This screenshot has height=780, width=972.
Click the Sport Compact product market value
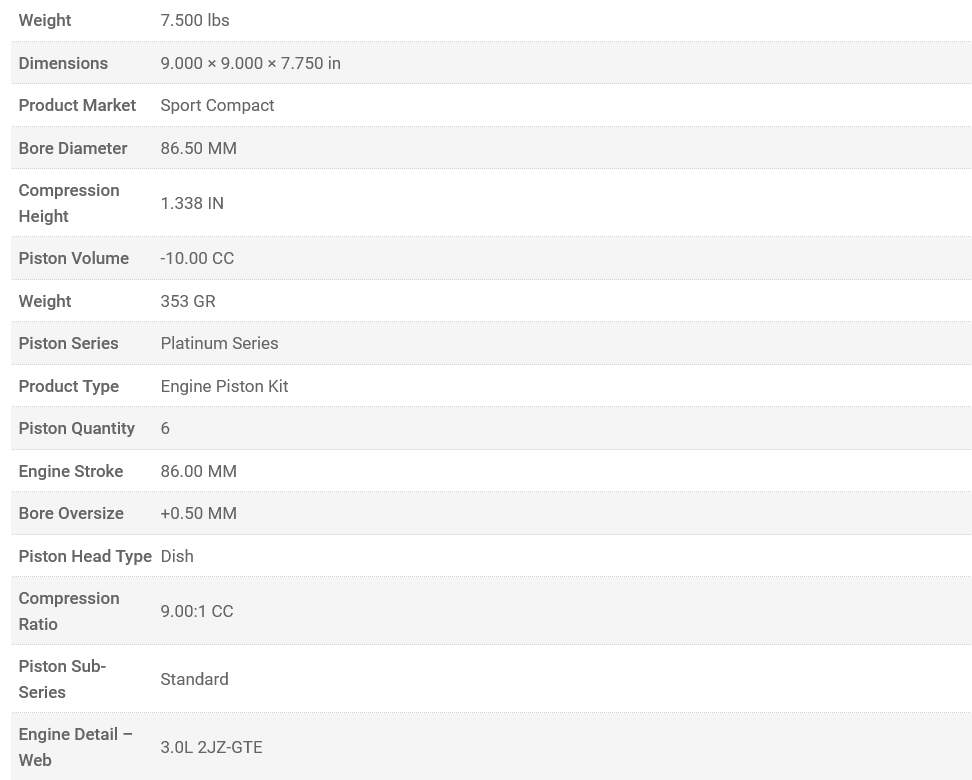point(217,105)
